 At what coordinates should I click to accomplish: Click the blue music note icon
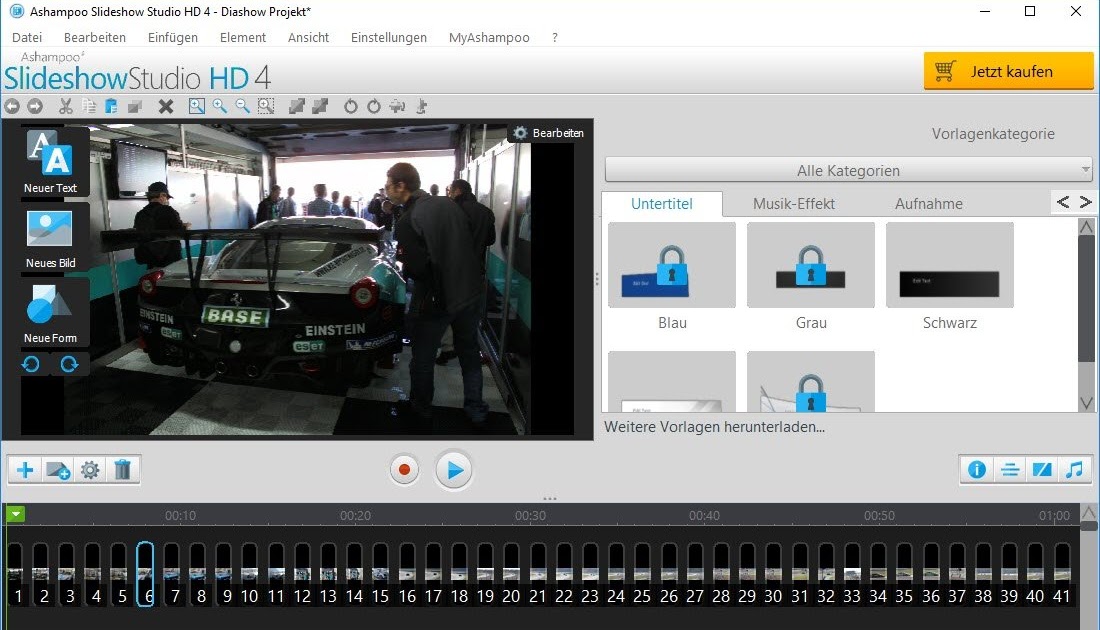(x=1074, y=469)
